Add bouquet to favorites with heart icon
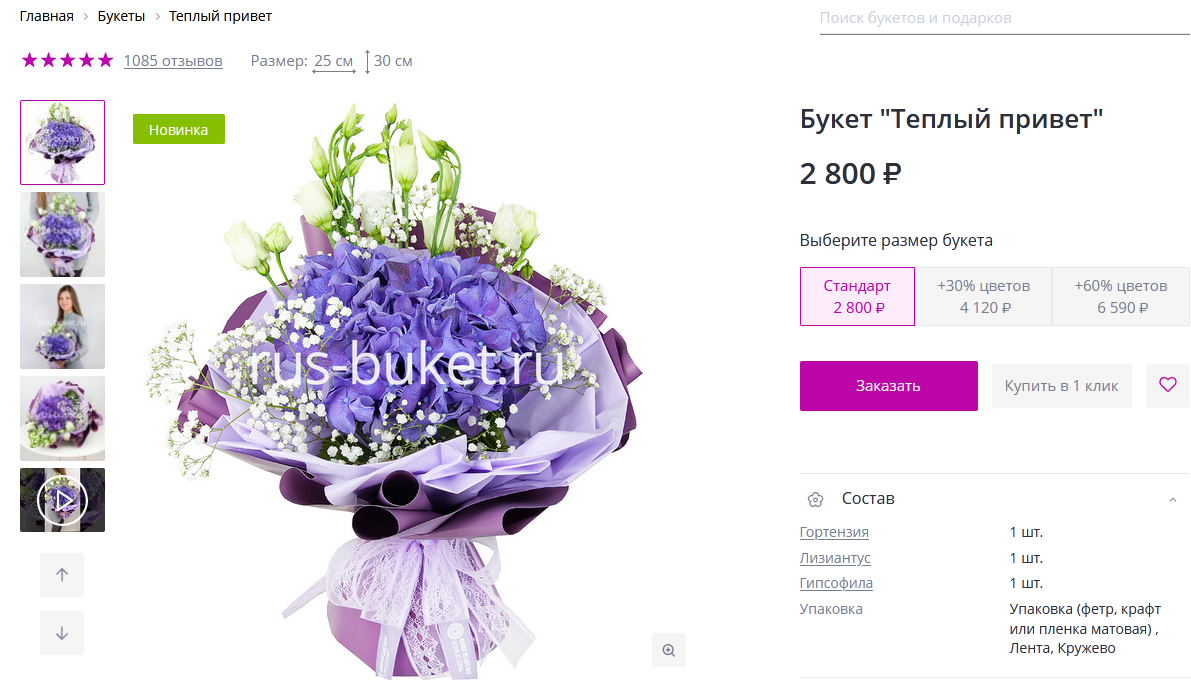This screenshot has height=680, width=1191. pyautogui.click(x=1167, y=385)
